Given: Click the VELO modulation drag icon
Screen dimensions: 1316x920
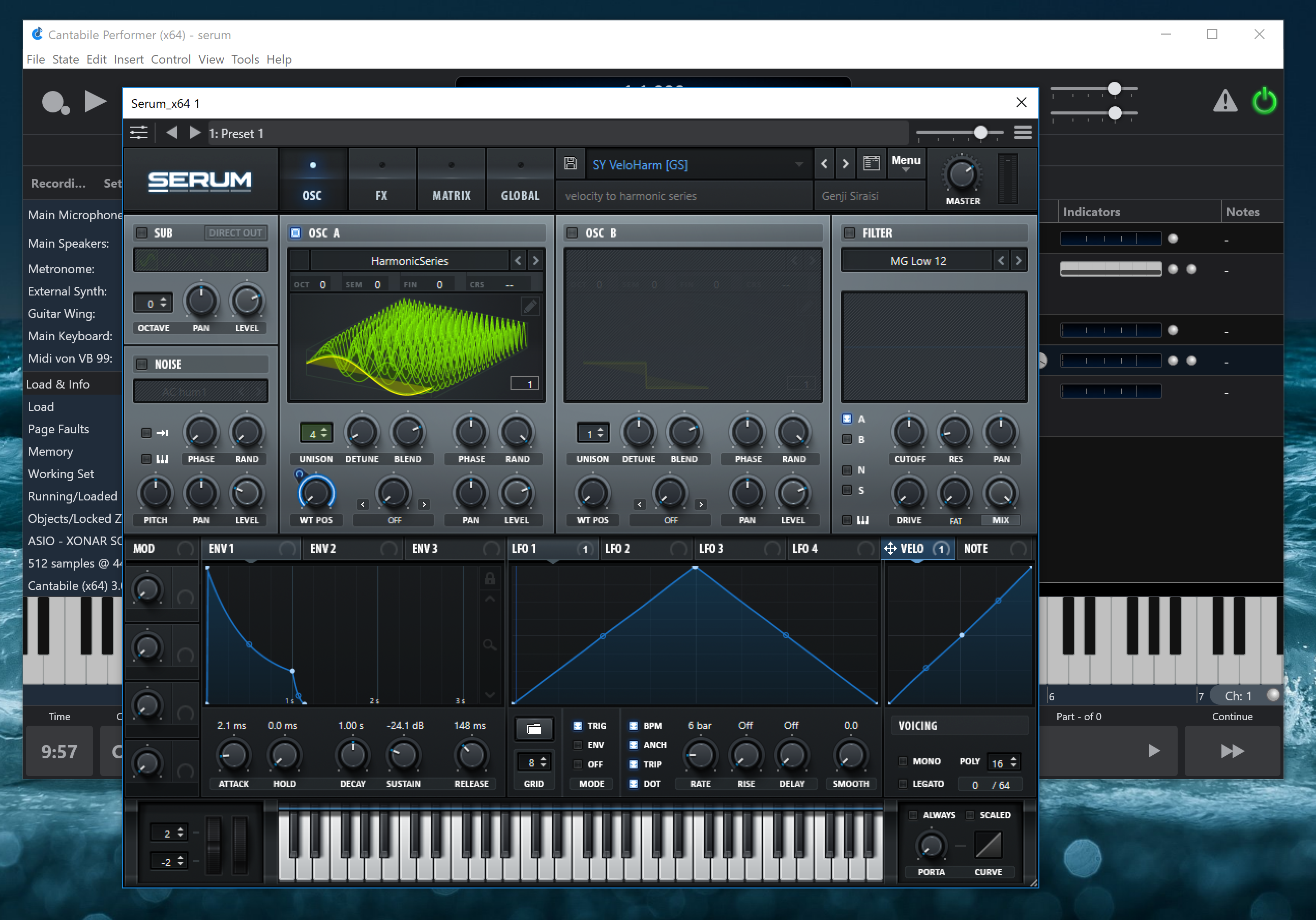Looking at the screenshot, I should [889, 549].
